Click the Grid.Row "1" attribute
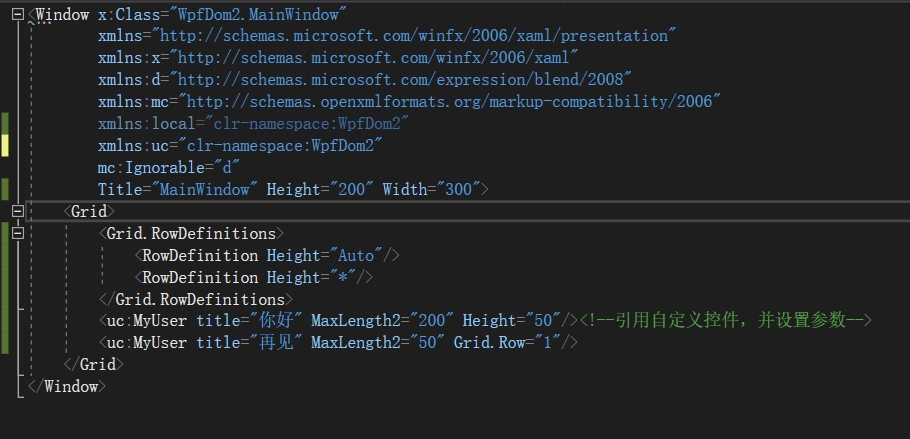Image resolution: width=910 pixels, height=439 pixels. coord(516,343)
